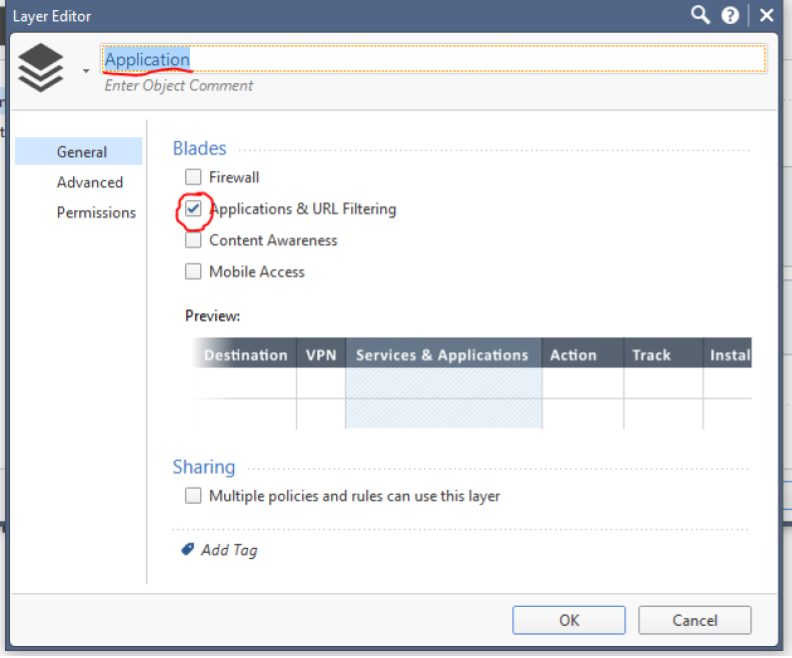This screenshot has height=658, width=792.
Task: Open help via the question mark icon
Action: tap(730, 16)
